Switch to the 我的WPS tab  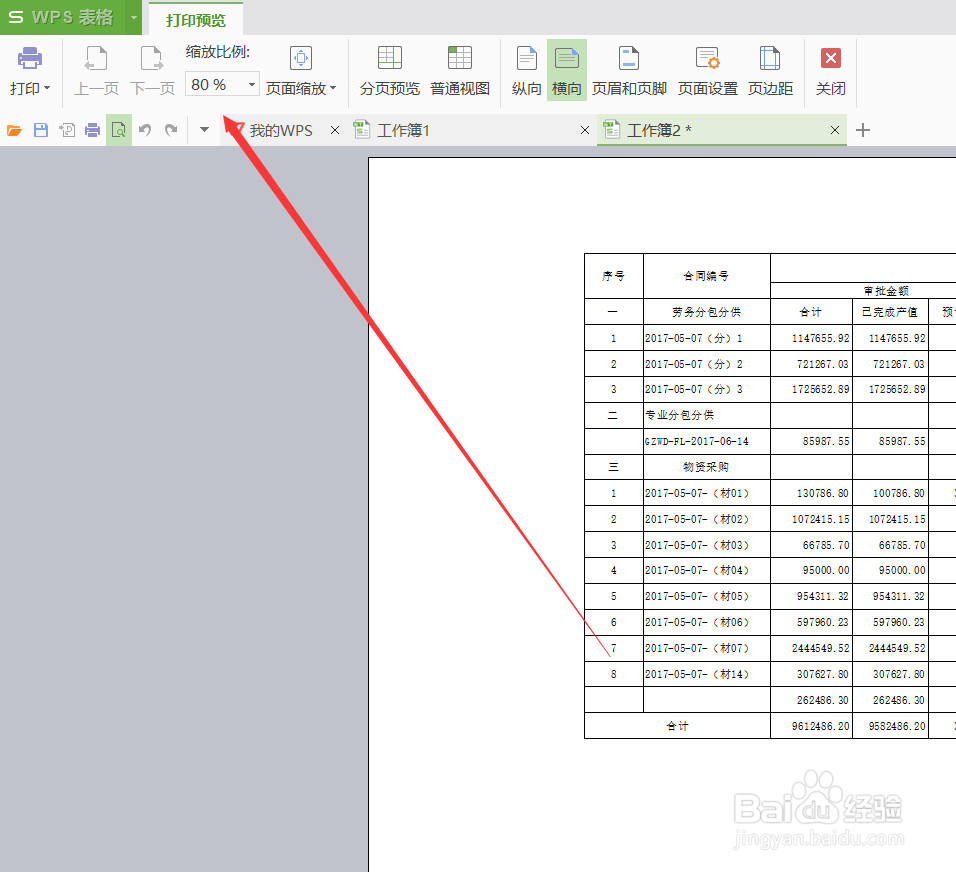[x=280, y=130]
